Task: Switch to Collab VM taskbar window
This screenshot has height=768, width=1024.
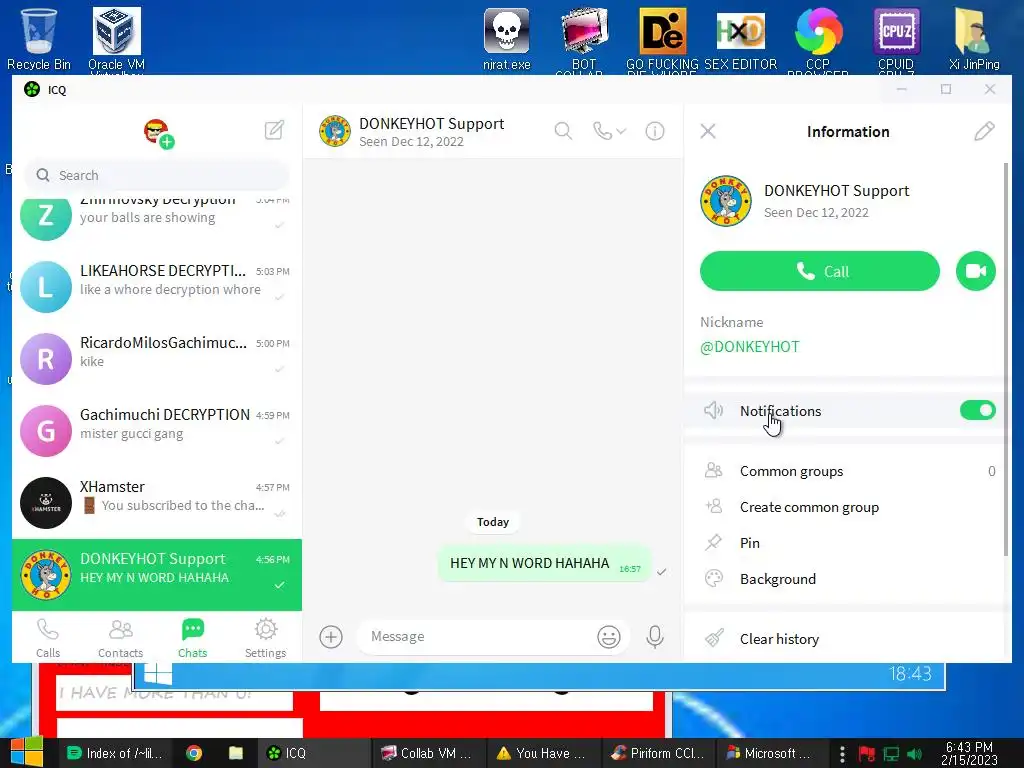Action: coord(426,753)
